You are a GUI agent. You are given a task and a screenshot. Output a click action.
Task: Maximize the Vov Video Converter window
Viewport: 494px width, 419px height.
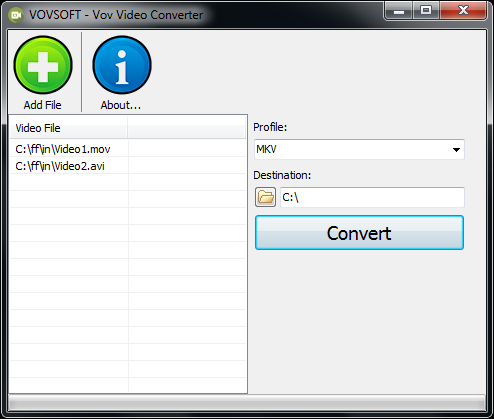pos(426,11)
